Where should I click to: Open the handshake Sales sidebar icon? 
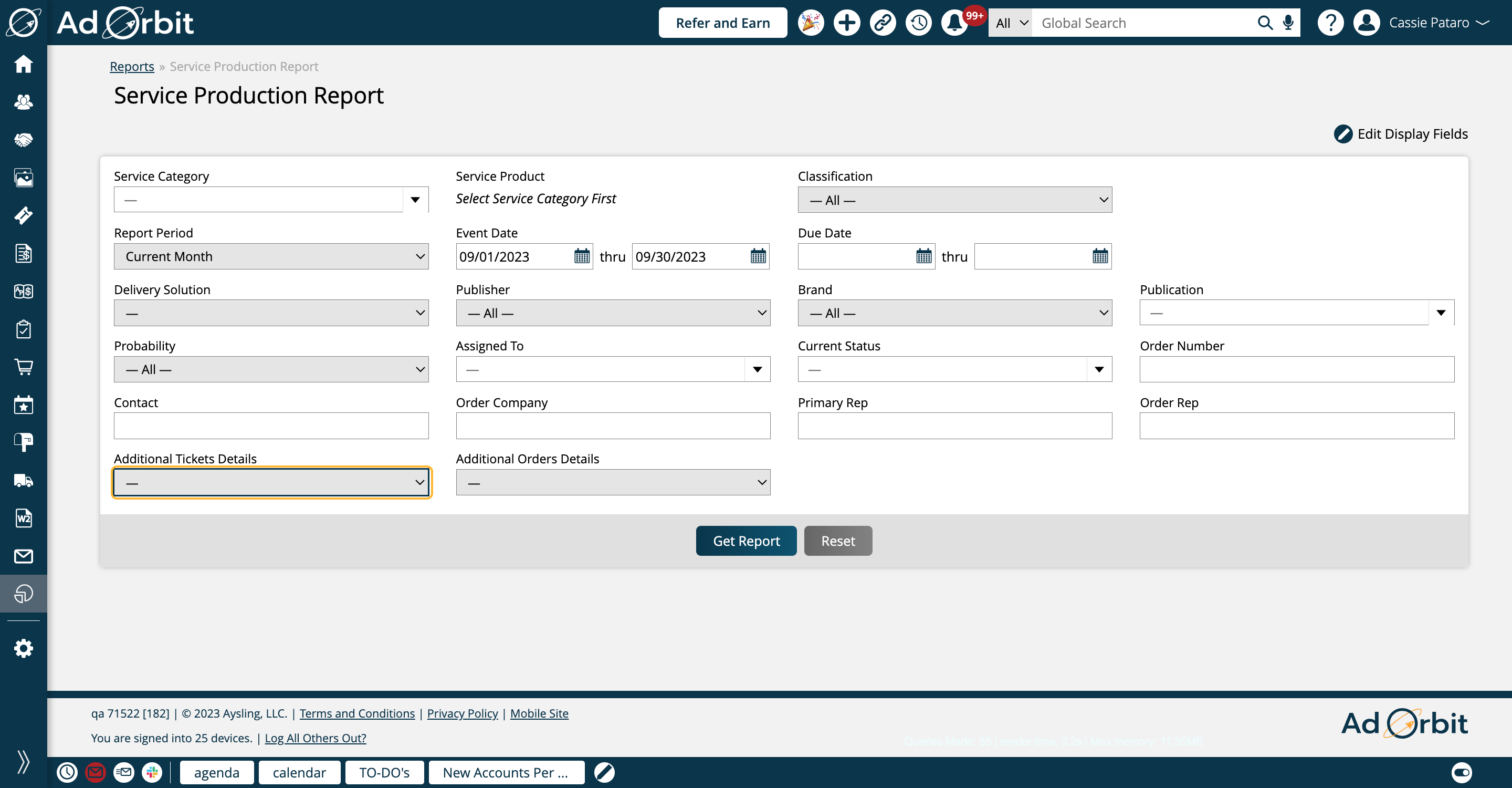click(x=24, y=140)
